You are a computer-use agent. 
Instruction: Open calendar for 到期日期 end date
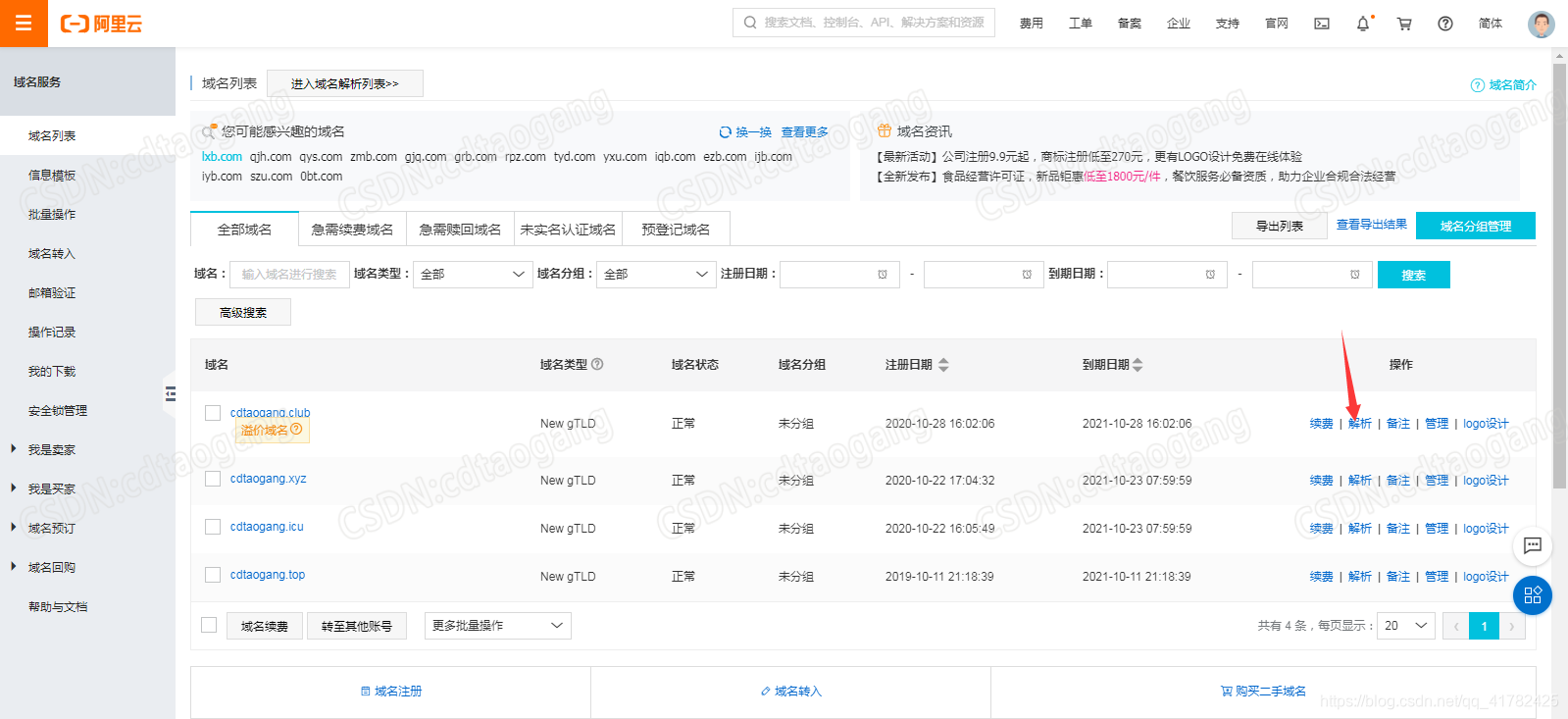tap(1355, 275)
